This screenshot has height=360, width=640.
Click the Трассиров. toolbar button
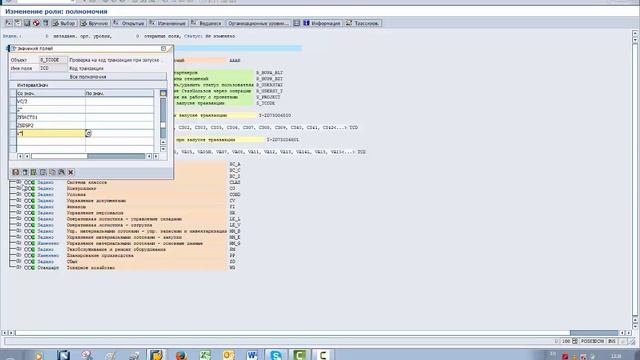pos(363,23)
